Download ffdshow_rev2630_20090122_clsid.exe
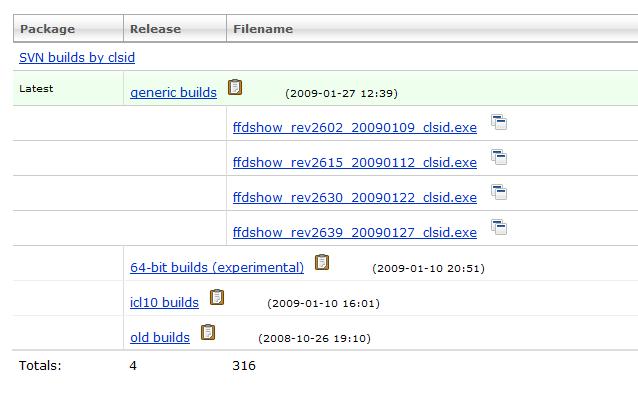The height and width of the screenshot is (400, 638). (x=355, y=198)
